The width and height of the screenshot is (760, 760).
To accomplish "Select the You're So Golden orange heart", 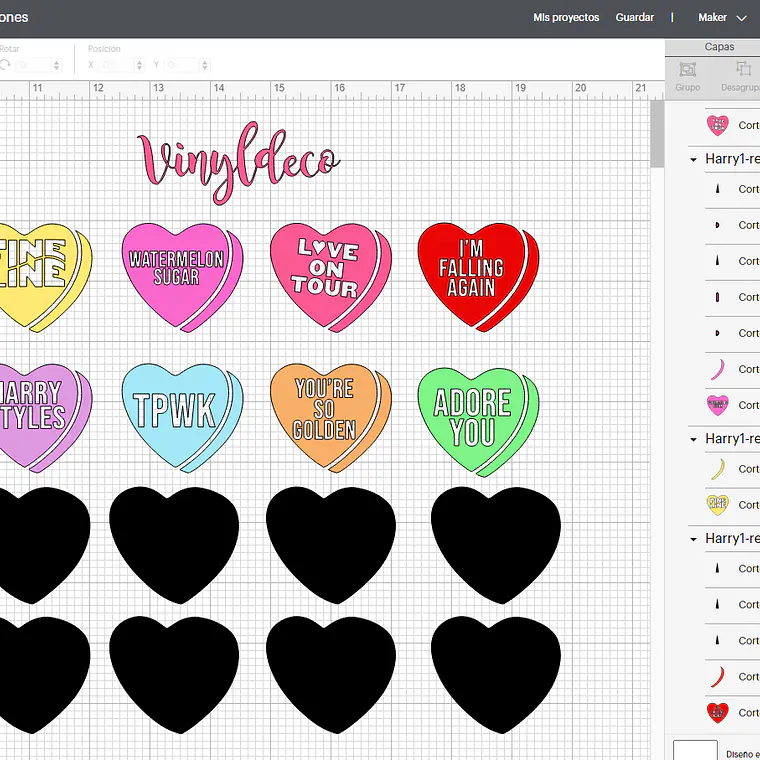I will click(x=331, y=418).
